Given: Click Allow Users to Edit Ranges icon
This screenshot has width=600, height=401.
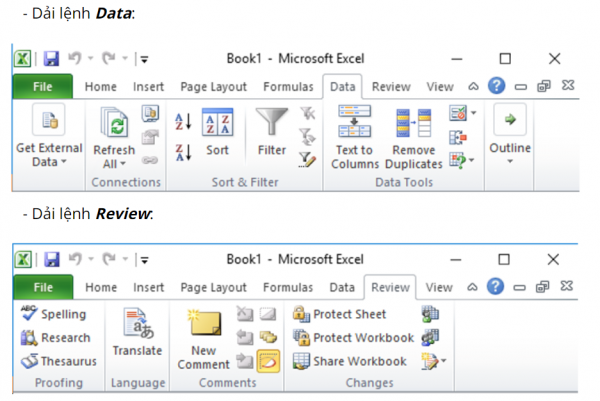Looking at the screenshot, I should pyautogui.click(x=430, y=337).
